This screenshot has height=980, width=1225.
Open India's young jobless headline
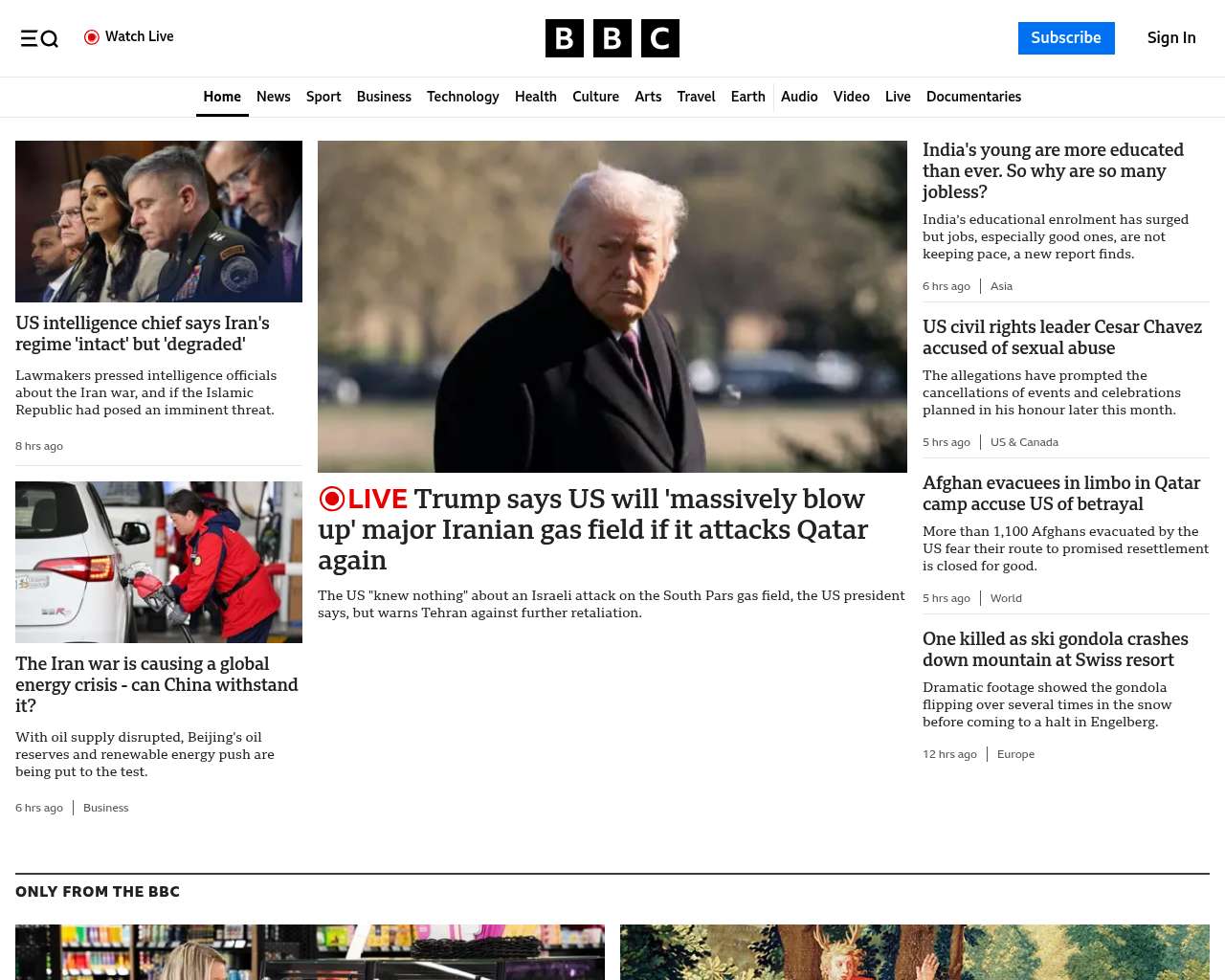(x=1053, y=170)
